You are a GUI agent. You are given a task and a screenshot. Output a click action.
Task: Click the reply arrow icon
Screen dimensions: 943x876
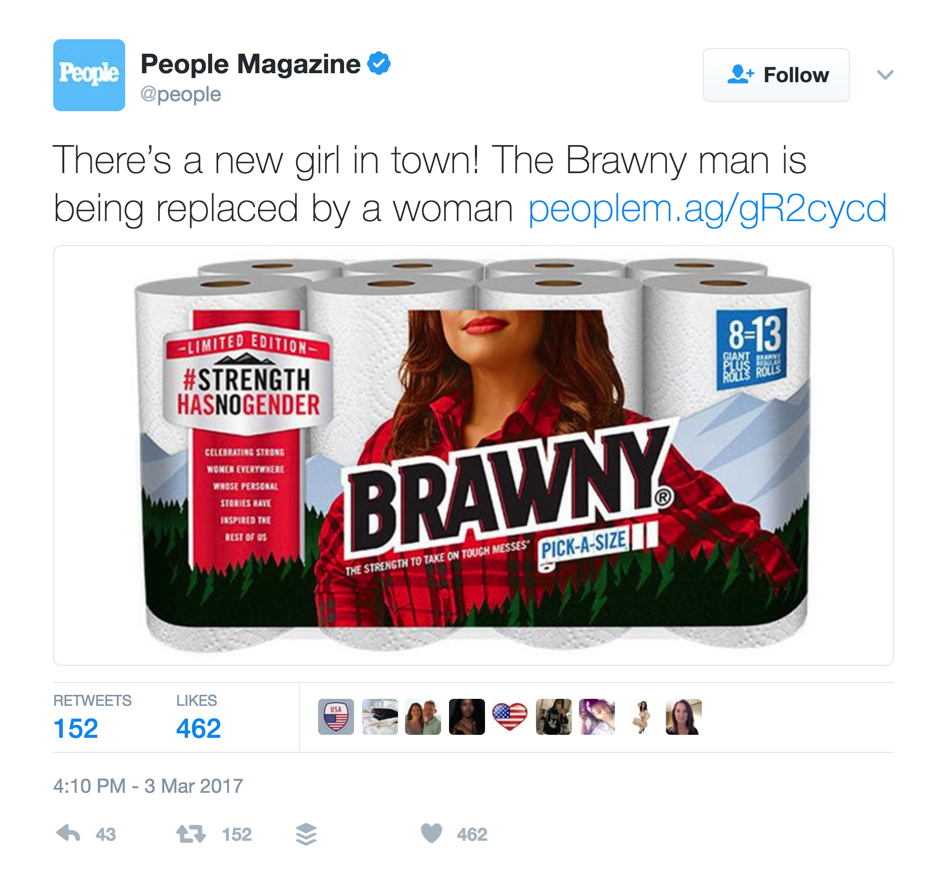68,834
